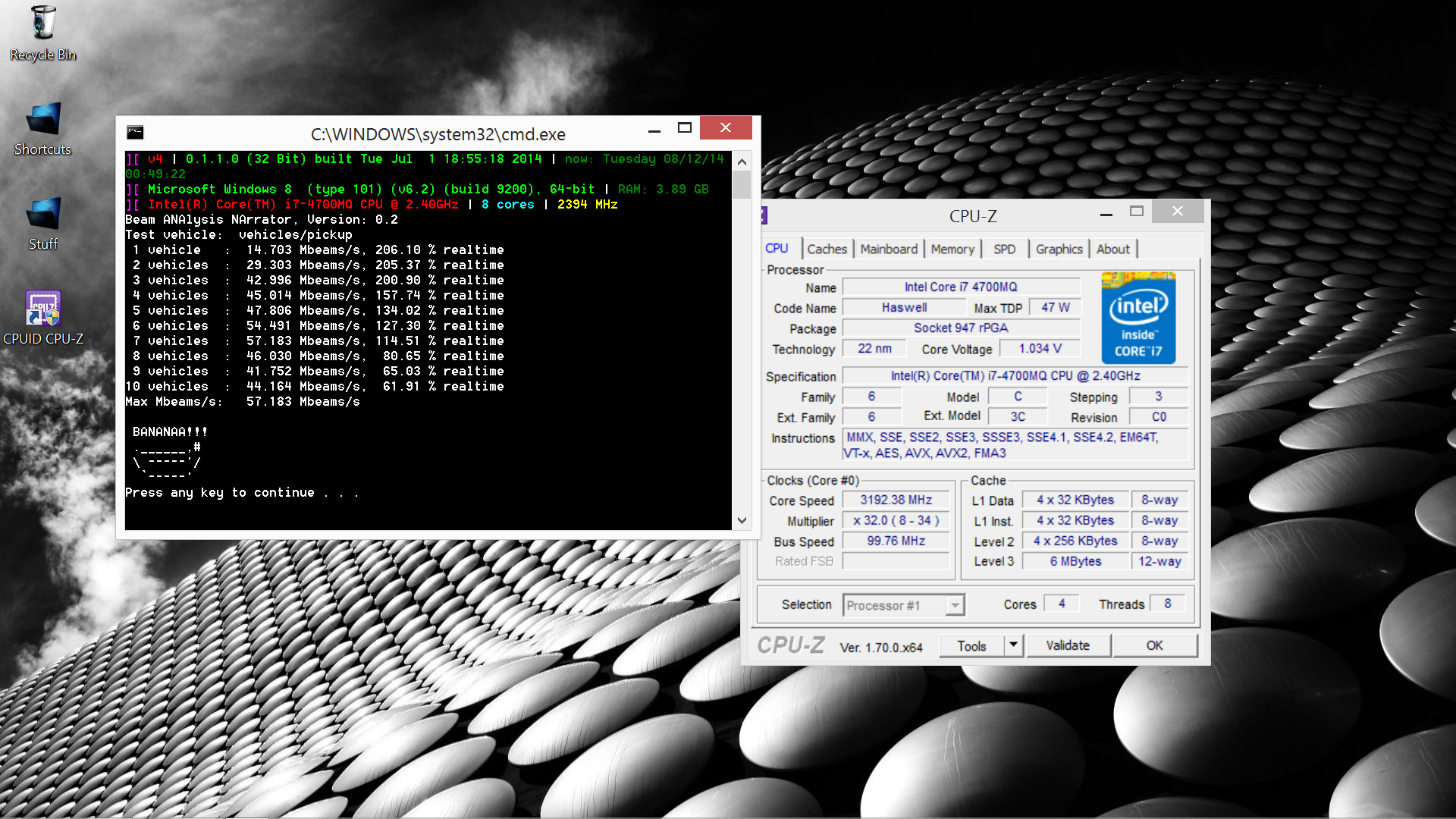1456x819 pixels.
Task: Click the cmd scrollbar down arrow
Action: click(742, 520)
